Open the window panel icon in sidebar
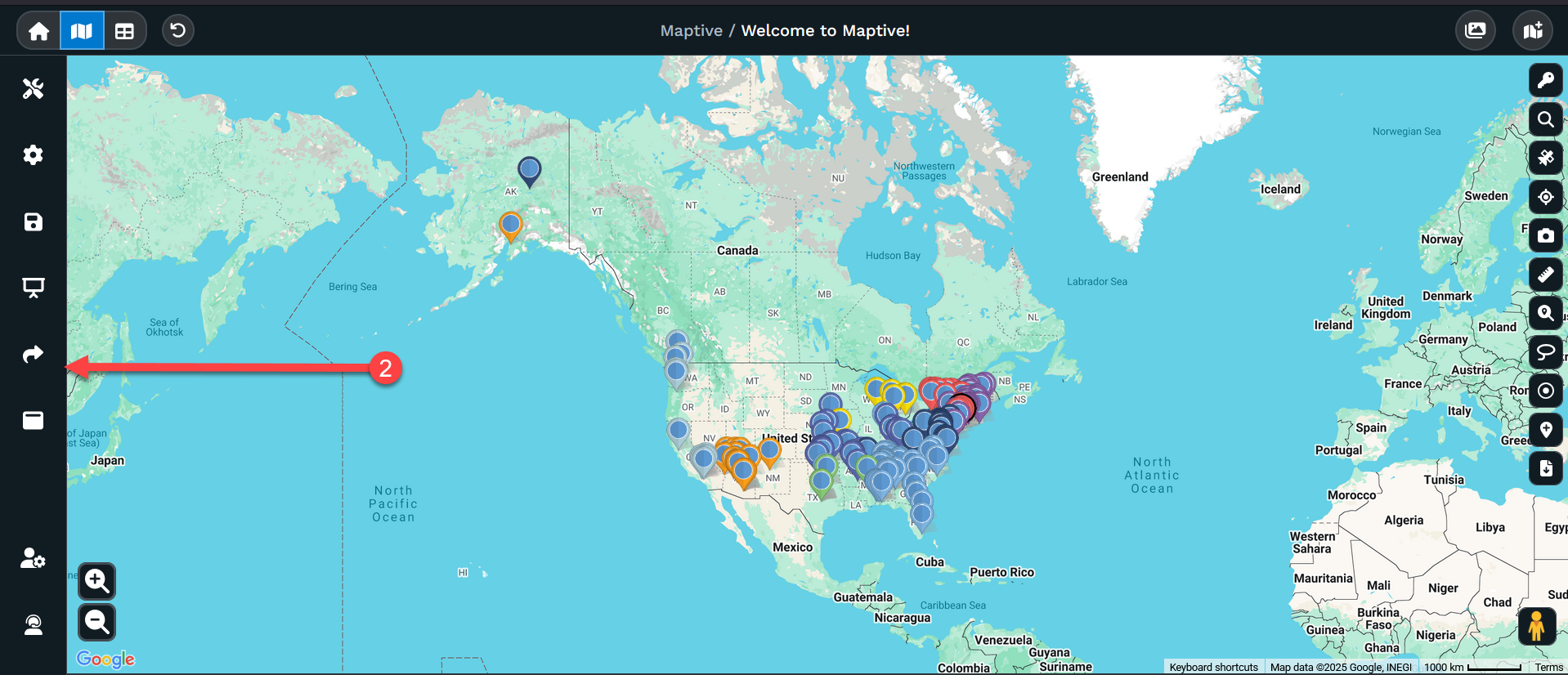The width and height of the screenshot is (1568, 675). coord(33,421)
